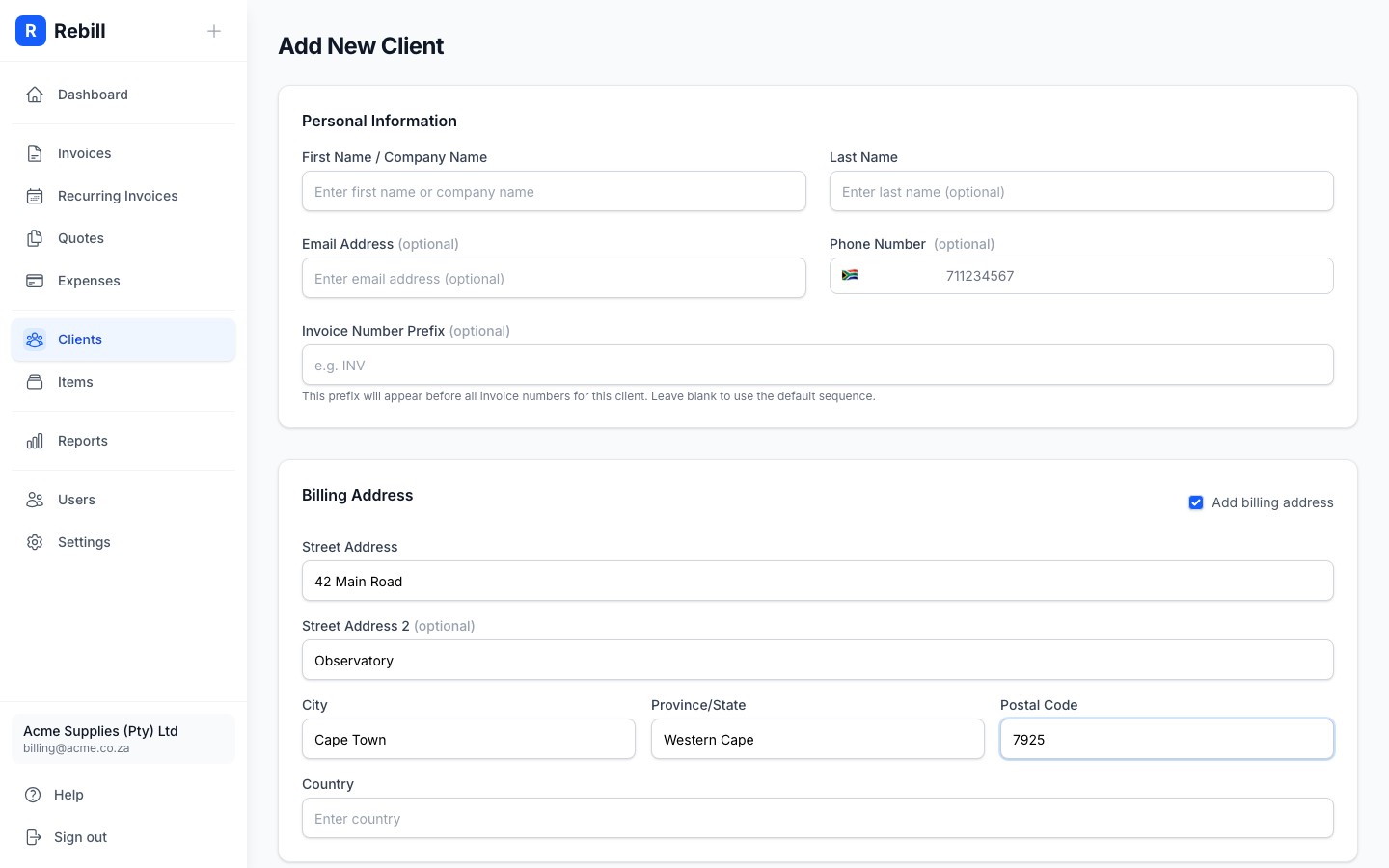Open Settings via the gear icon
This screenshot has height=868, width=1389.
pos(35,542)
